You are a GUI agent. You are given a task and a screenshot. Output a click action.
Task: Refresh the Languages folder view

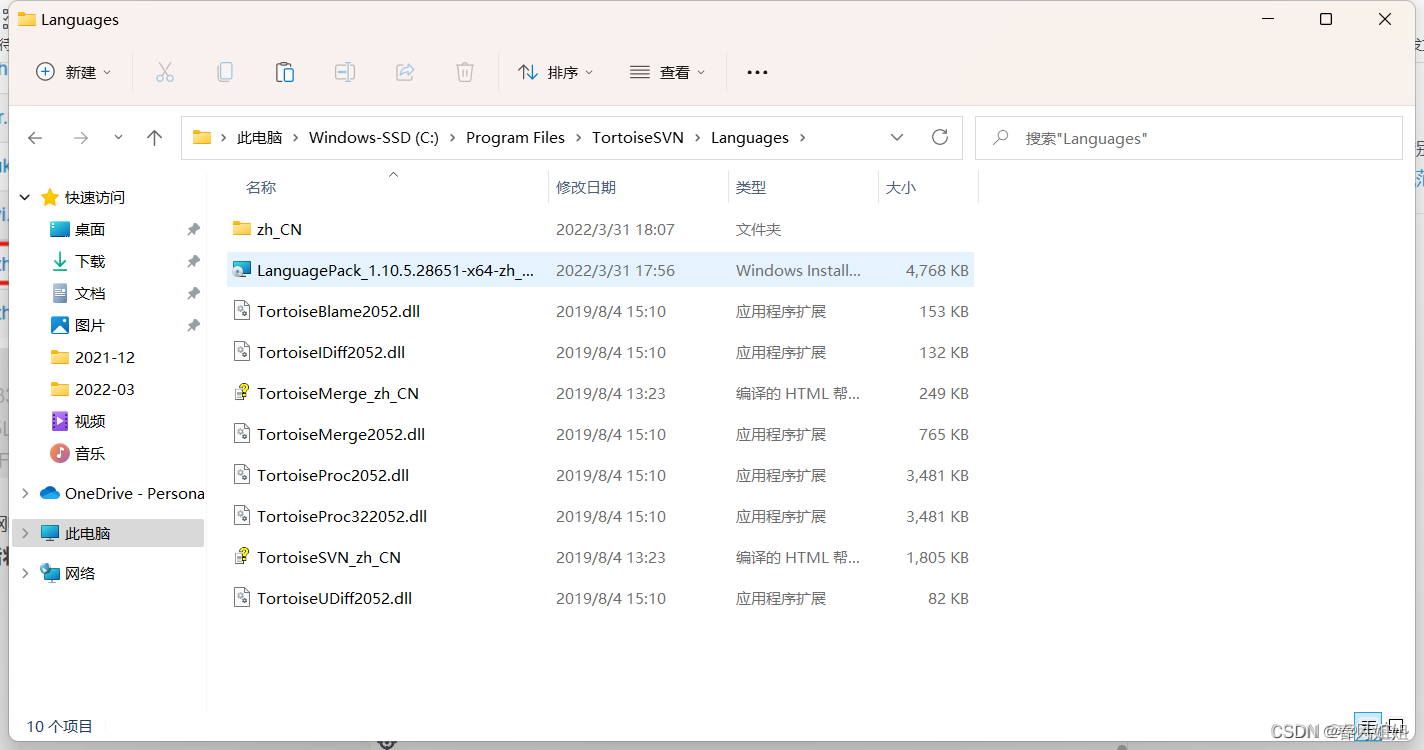click(x=939, y=137)
